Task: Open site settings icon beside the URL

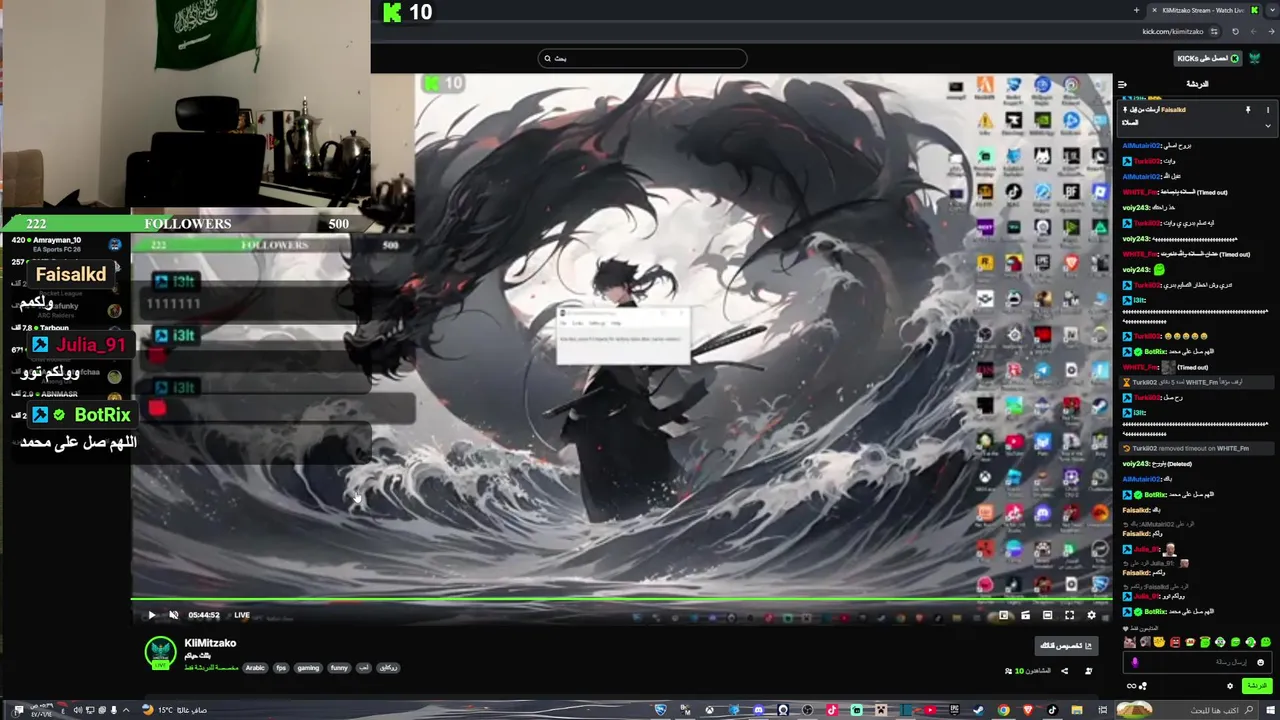Action: pyautogui.click(x=1214, y=32)
